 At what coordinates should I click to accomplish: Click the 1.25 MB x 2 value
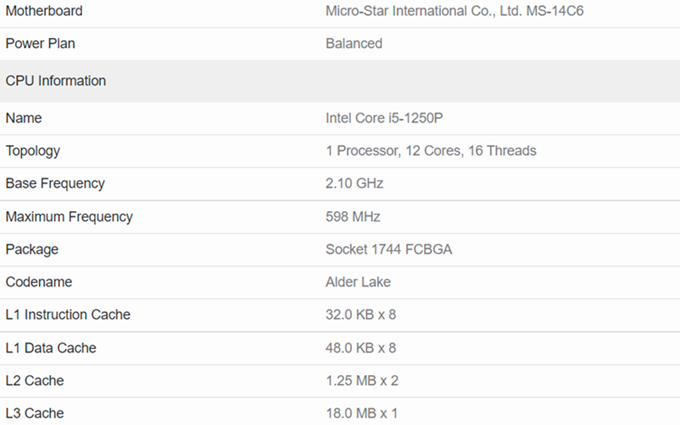pyautogui.click(x=362, y=381)
